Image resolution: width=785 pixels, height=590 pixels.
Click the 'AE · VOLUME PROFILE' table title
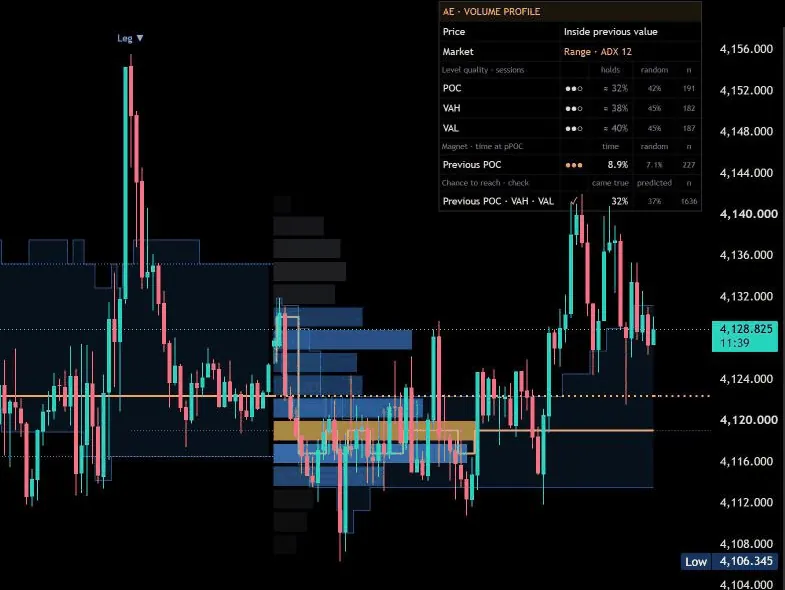coord(491,12)
